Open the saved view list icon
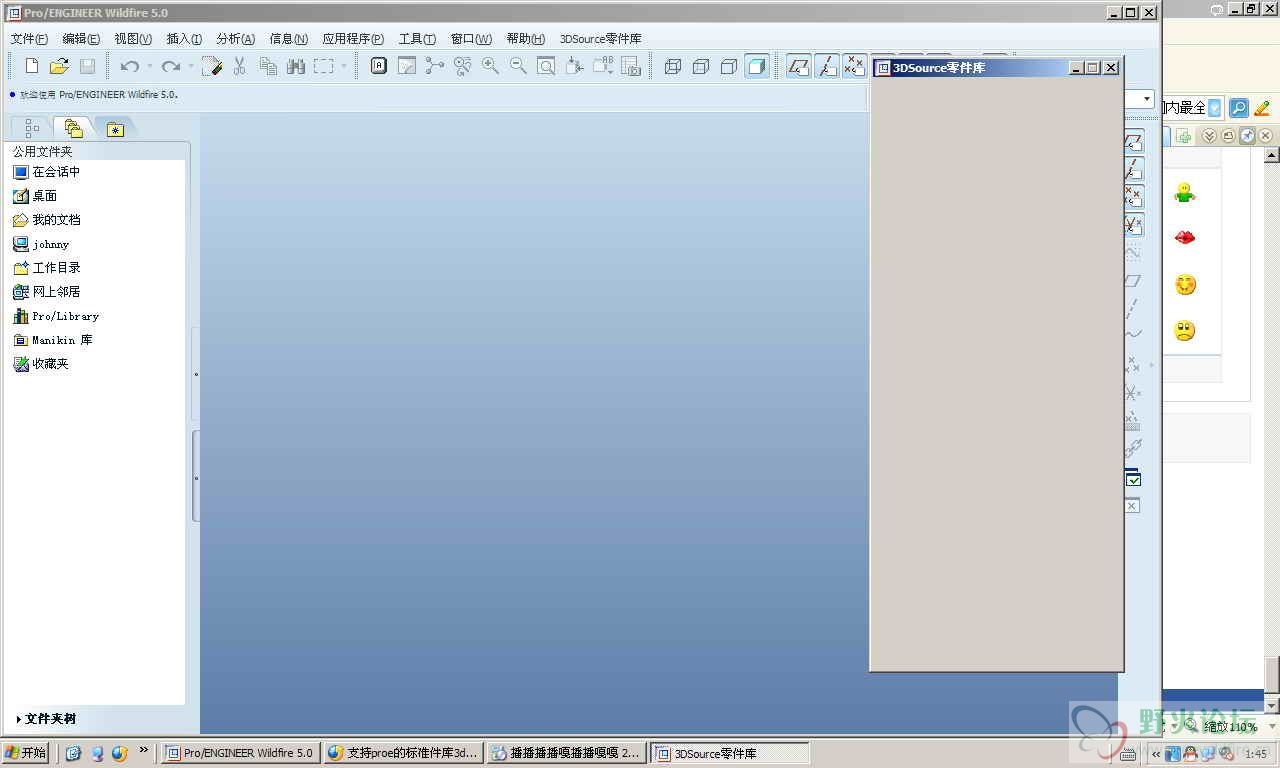 (603, 66)
